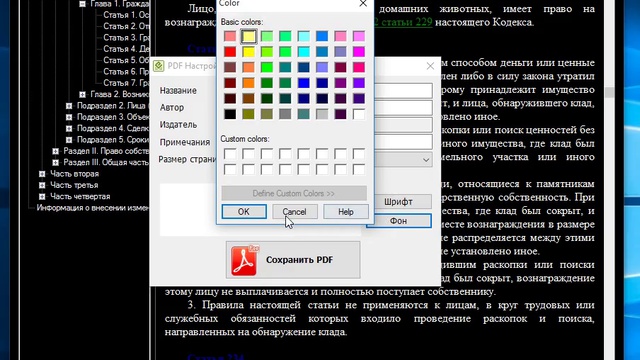Click the Издатель input field
Viewport: 640px width, 360px height.
tap(403, 125)
